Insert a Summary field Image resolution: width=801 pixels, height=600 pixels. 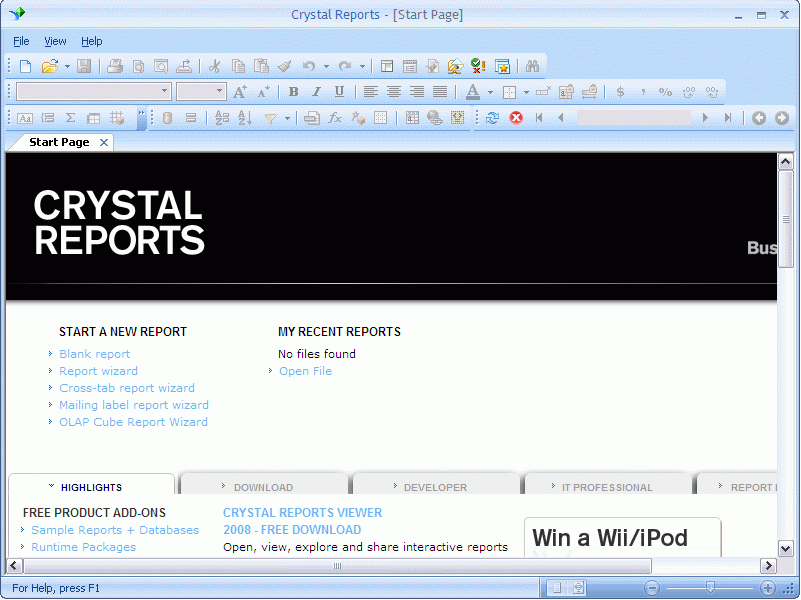click(70, 118)
